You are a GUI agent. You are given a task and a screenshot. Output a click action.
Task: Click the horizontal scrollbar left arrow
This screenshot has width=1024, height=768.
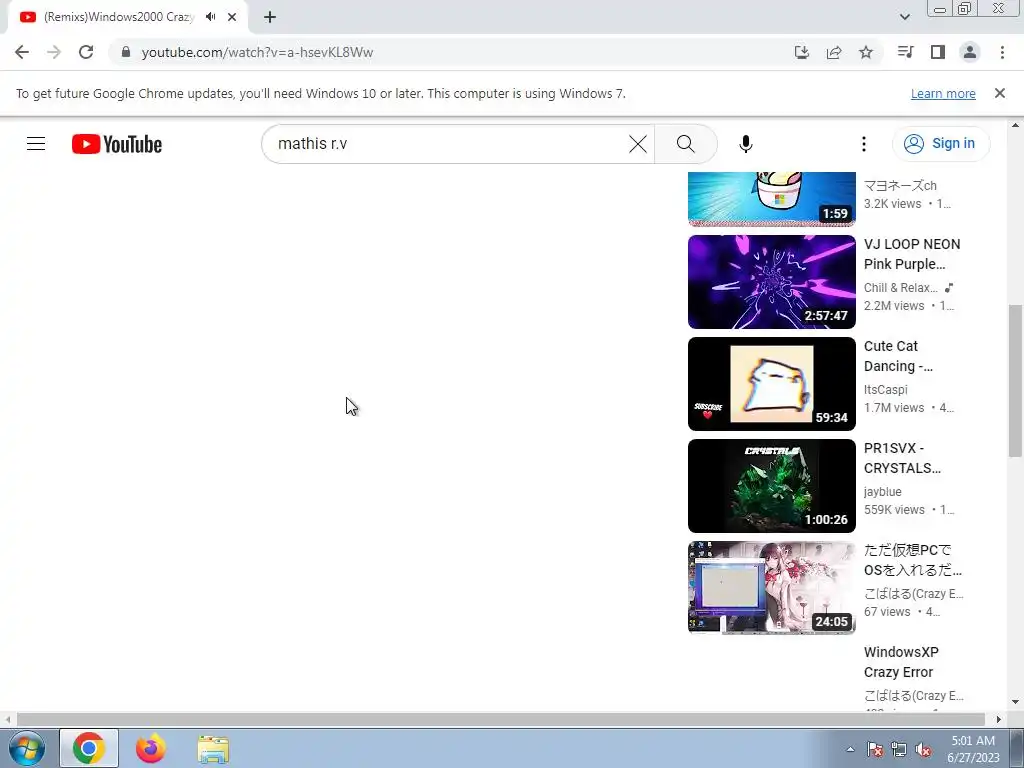[7, 719]
